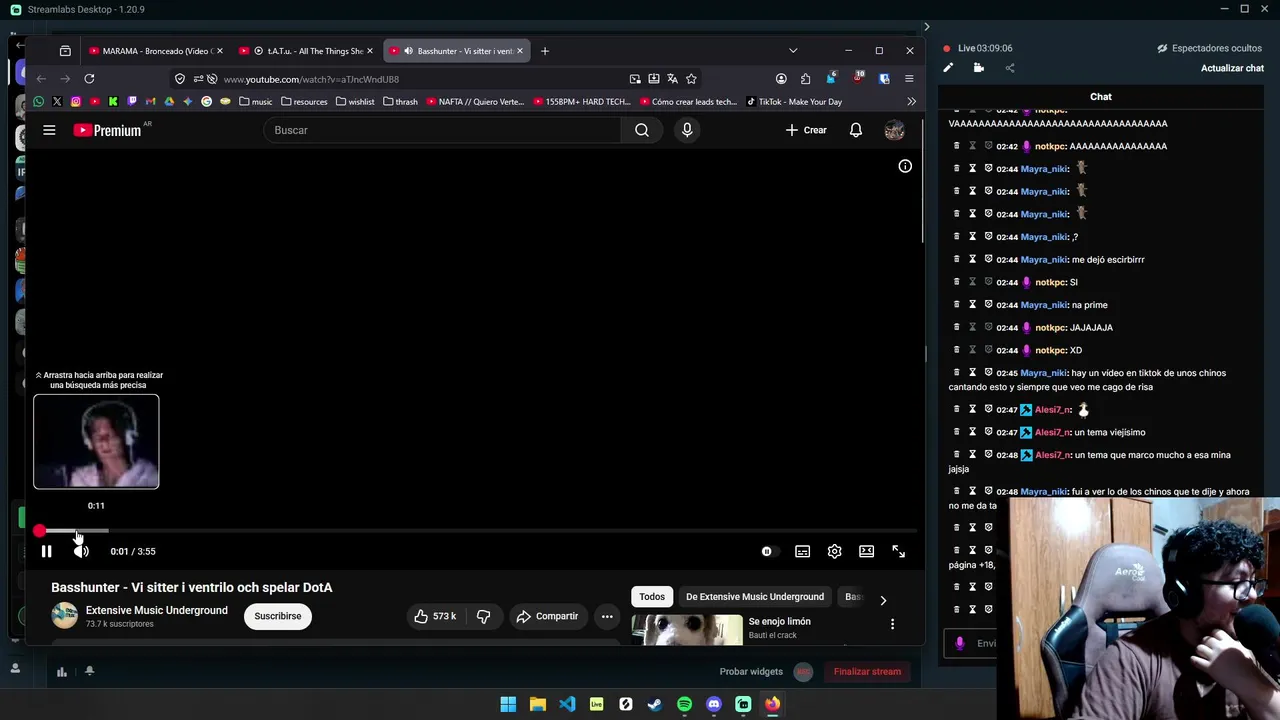Screen dimensions: 1280x720
Task: Select the Todos filter chip
Action: point(652,597)
